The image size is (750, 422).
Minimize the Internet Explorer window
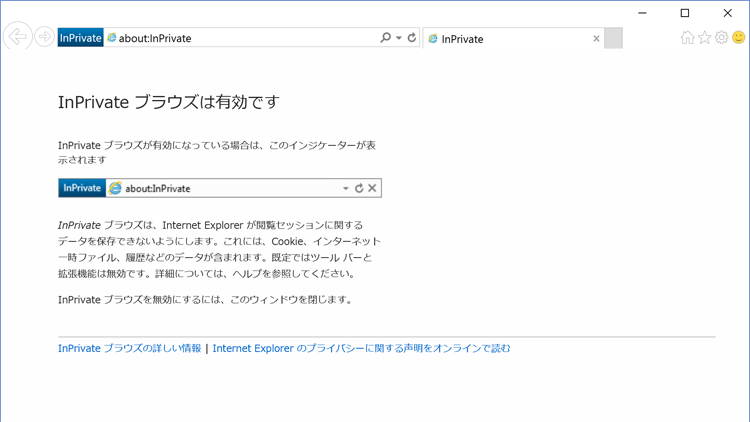(x=642, y=13)
